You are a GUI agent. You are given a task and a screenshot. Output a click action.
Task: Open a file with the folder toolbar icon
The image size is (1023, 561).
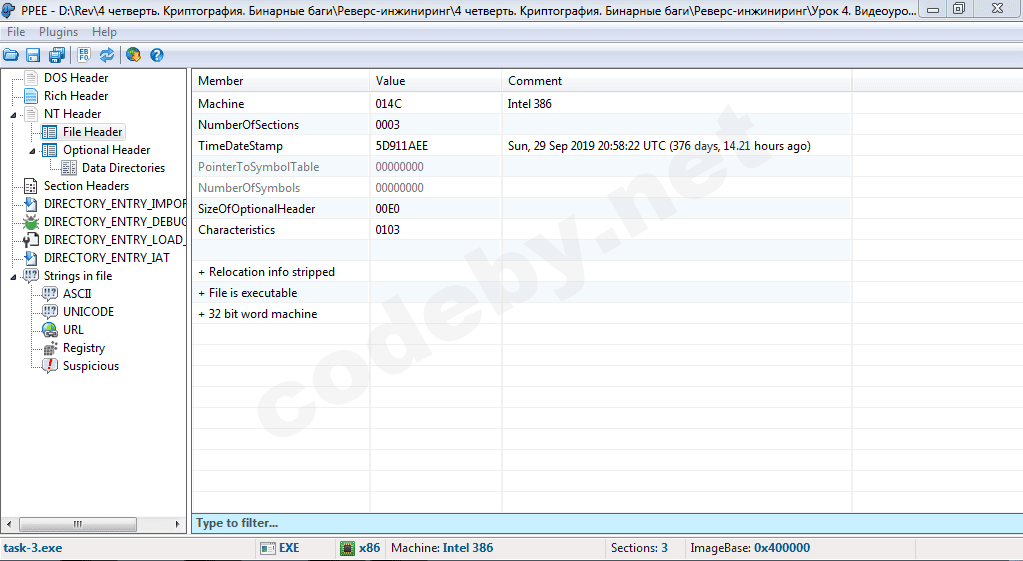point(11,55)
